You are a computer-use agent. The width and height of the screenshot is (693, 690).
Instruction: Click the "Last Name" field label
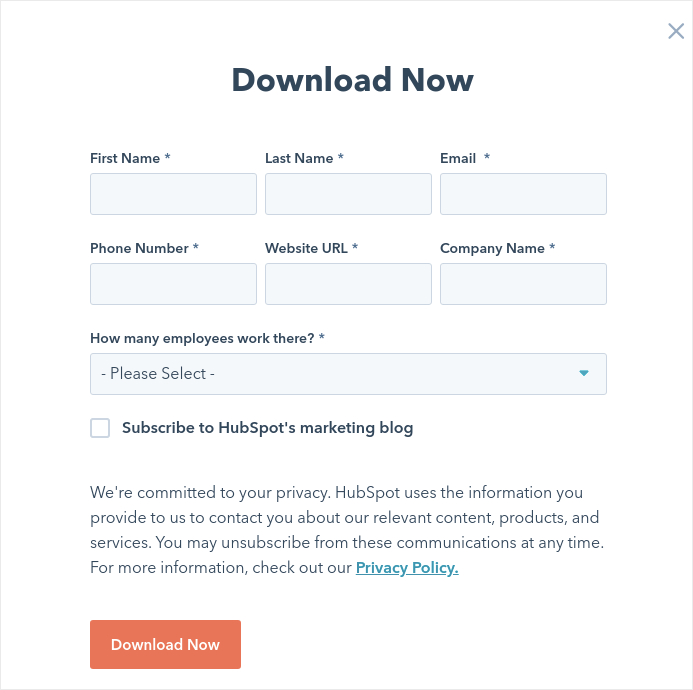(299, 158)
